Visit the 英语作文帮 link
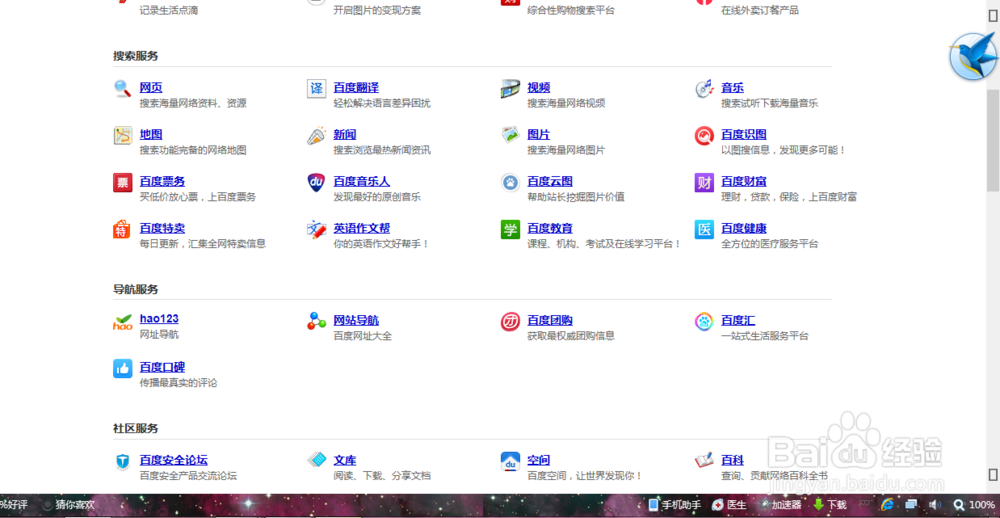1000x518 pixels. pyautogui.click(x=362, y=228)
